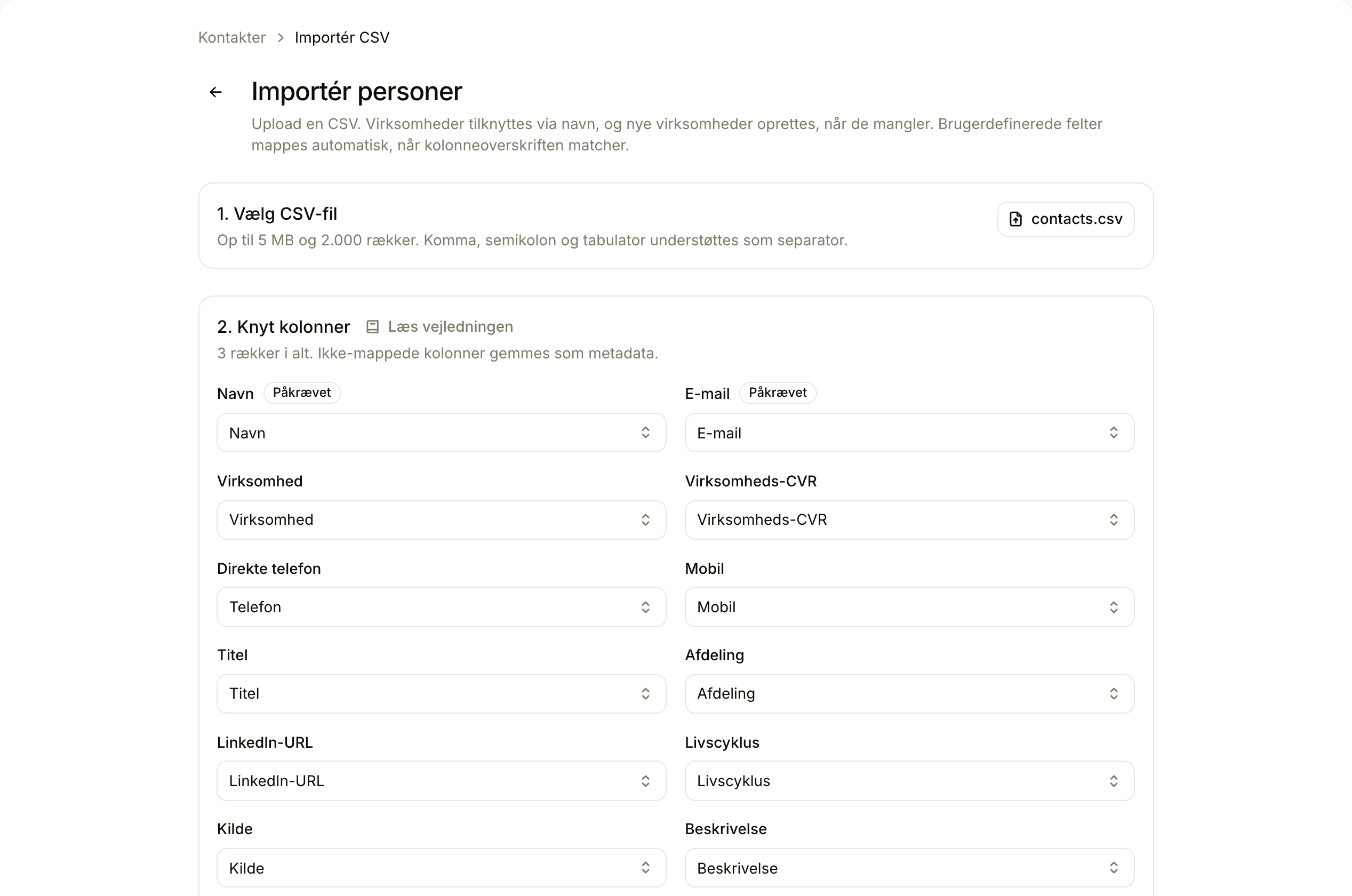The width and height of the screenshot is (1352, 896).
Task: Open the Kilde column mapping dropdown
Action: pyautogui.click(x=441, y=868)
